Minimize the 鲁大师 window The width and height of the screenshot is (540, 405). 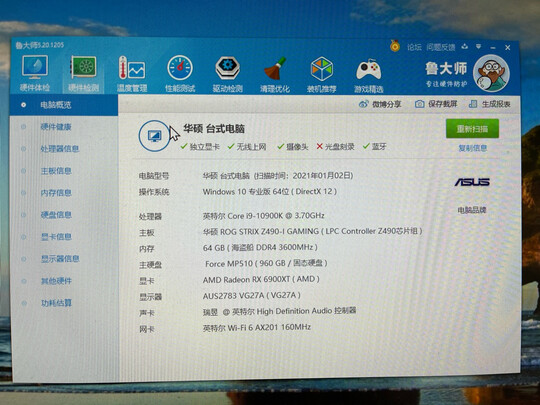point(493,48)
